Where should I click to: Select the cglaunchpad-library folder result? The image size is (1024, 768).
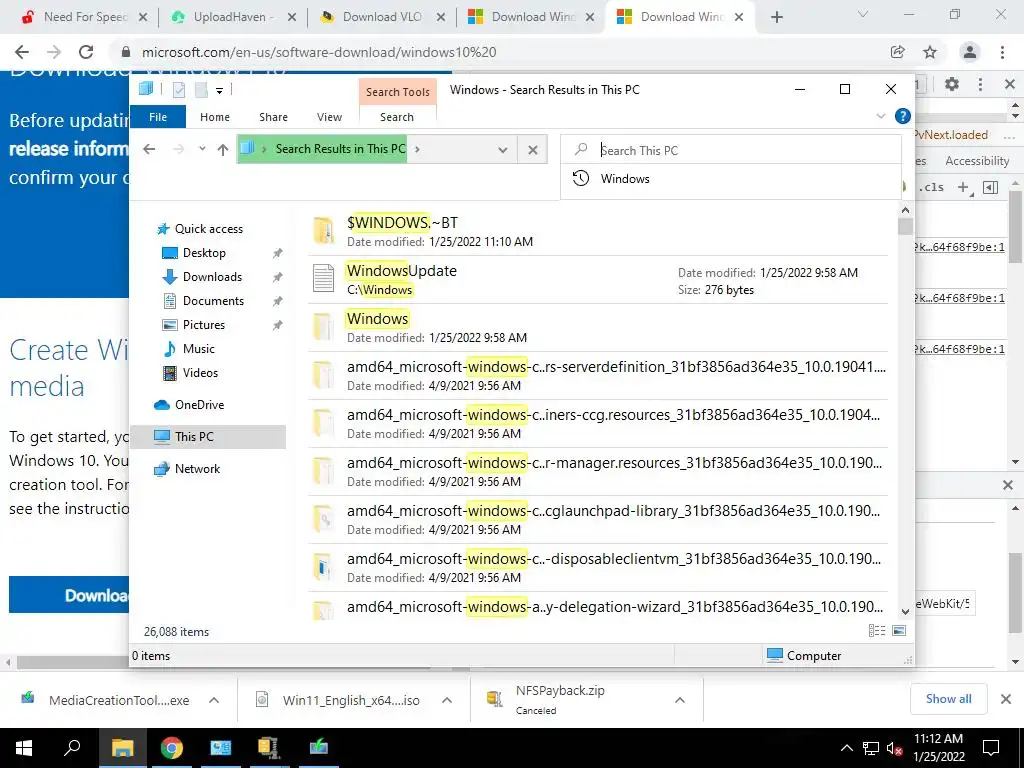598,519
